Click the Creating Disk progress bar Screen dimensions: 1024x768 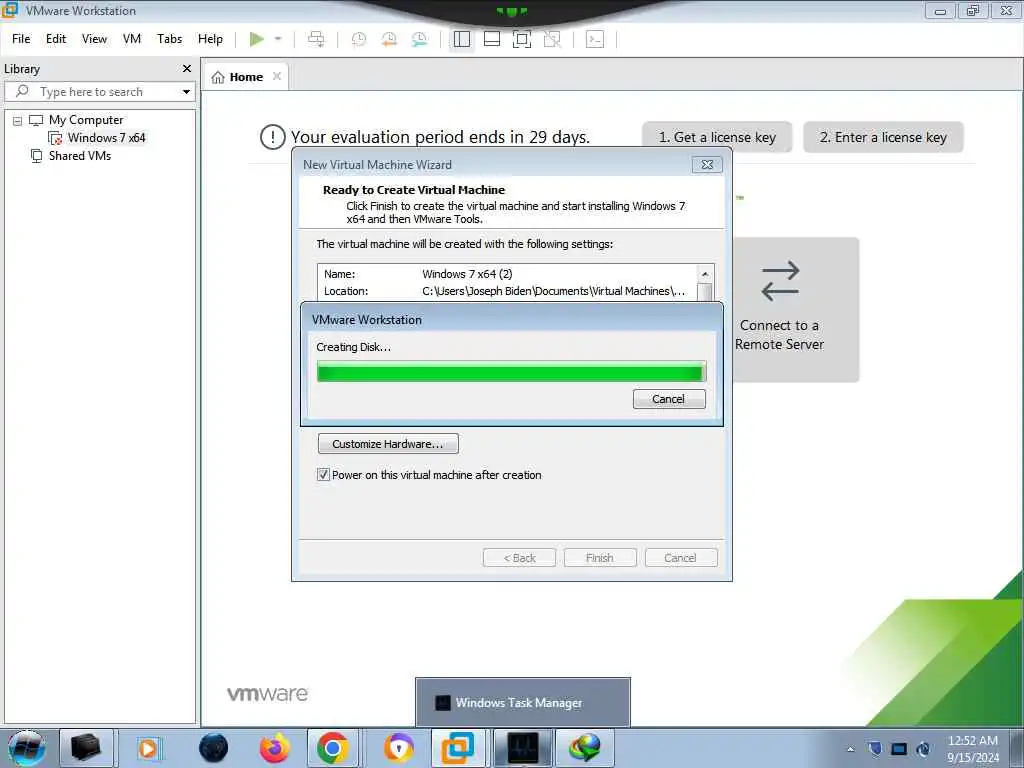click(x=511, y=373)
